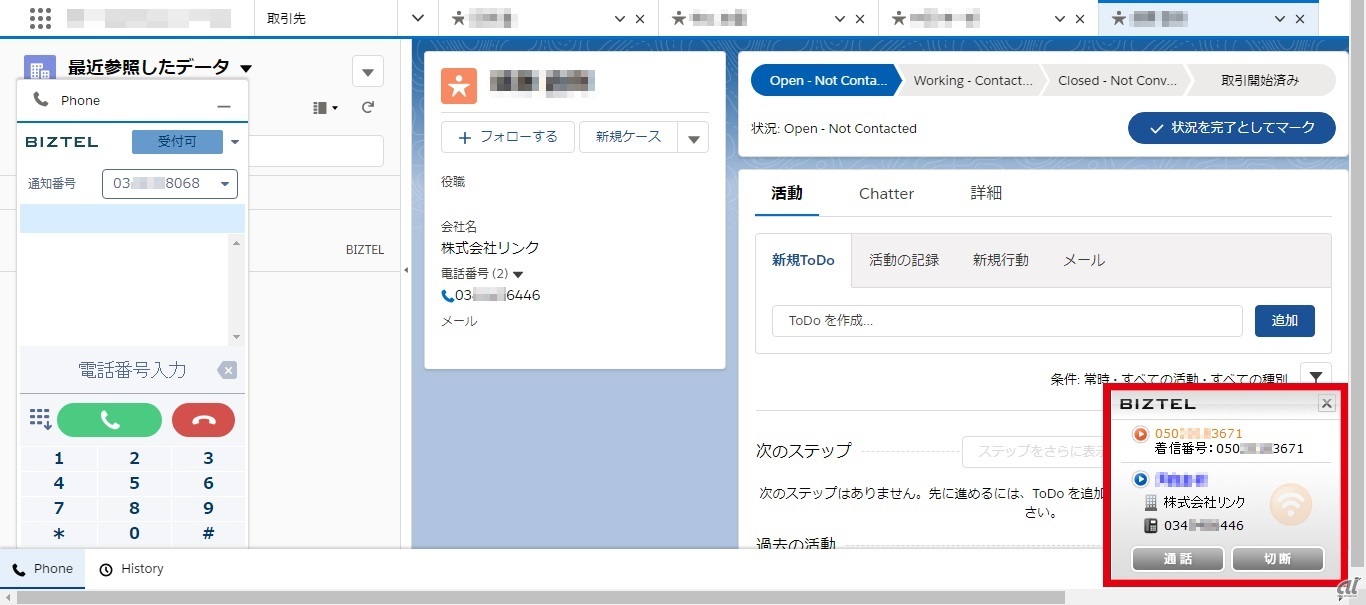Close the BIZTEL incoming call popup
Image resolution: width=1366 pixels, height=605 pixels.
pyautogui.click(x=1326, y=404)
